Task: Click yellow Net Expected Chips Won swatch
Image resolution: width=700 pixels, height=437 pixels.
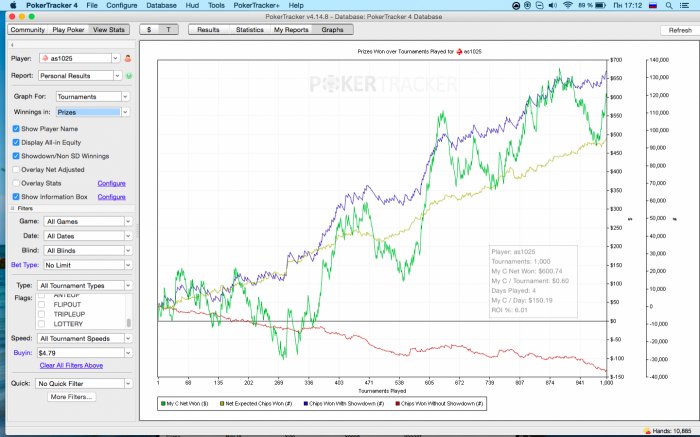Action: pos(222,404)
